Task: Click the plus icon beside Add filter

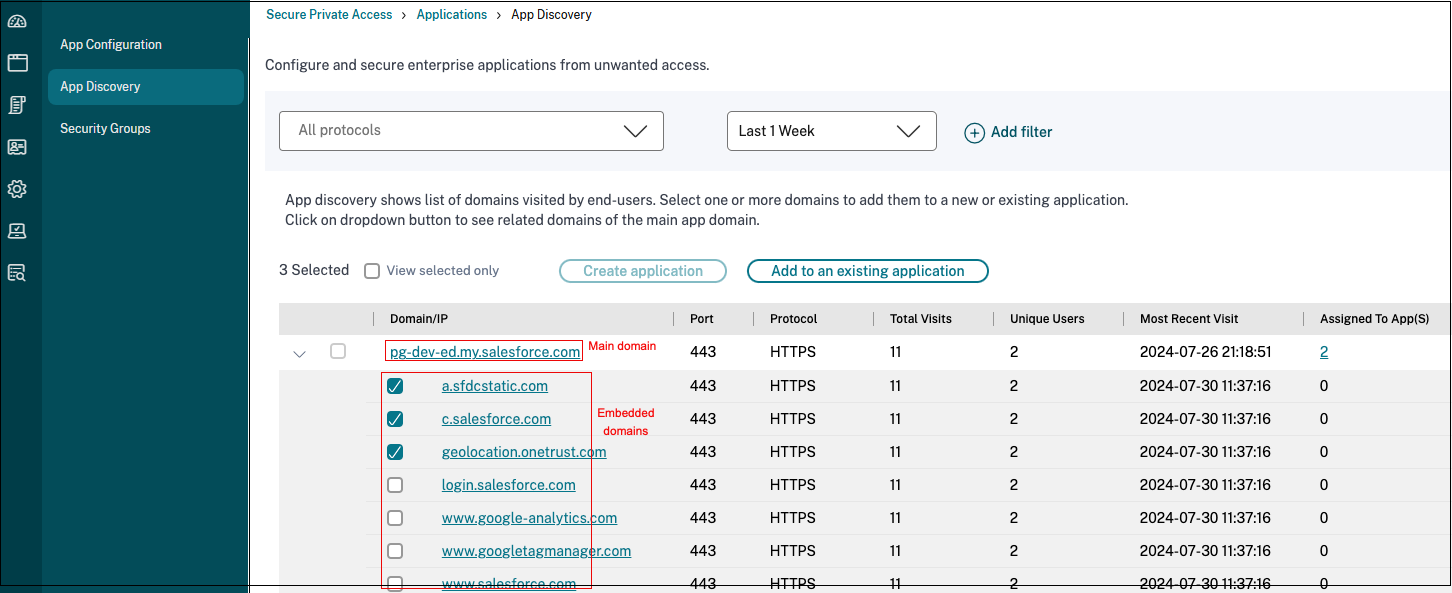Action: (x=974, y=132)
